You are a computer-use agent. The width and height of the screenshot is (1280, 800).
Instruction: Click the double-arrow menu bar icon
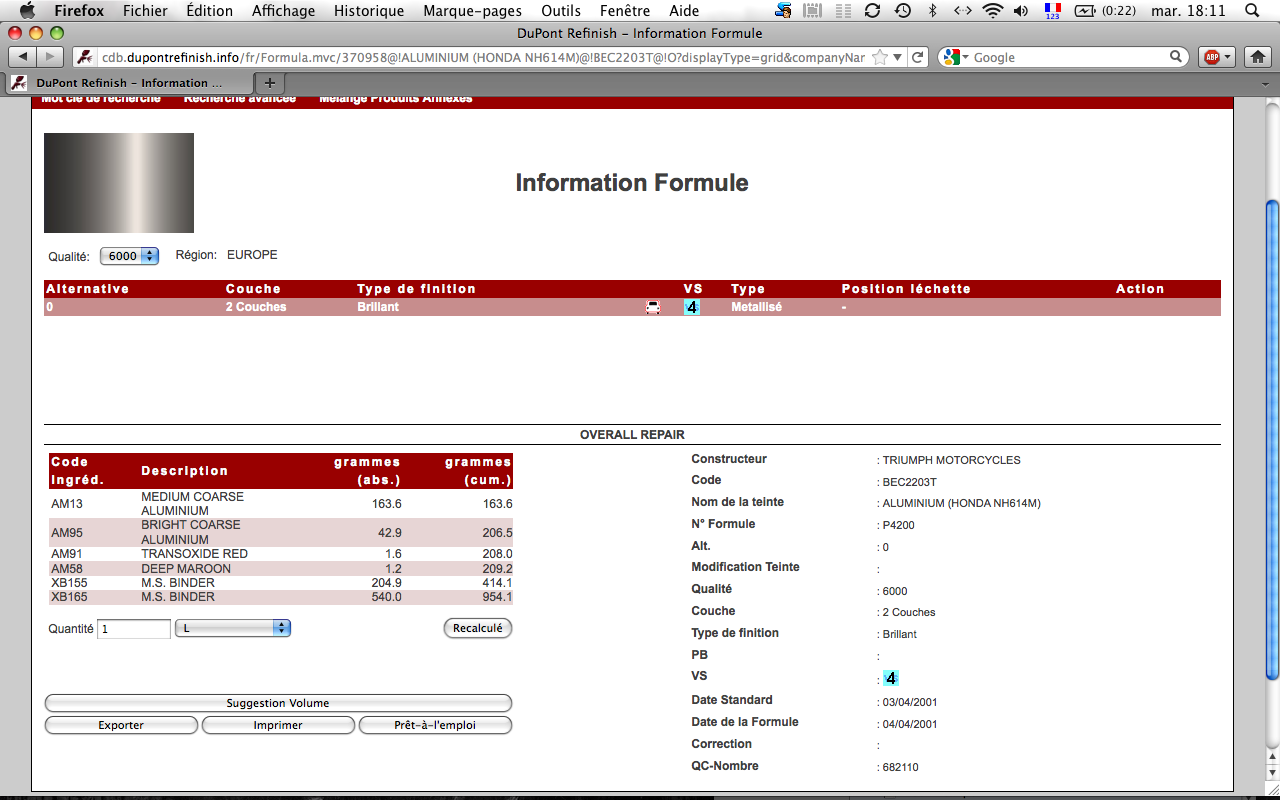coord(962,11)
